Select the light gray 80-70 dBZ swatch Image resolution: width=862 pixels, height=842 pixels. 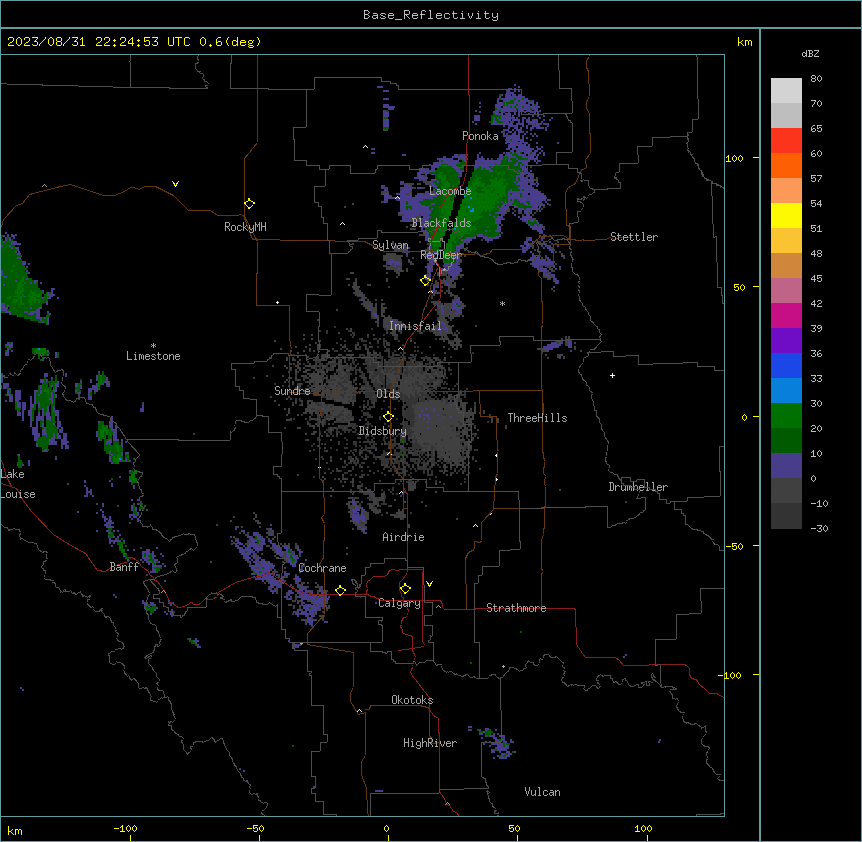786,91
